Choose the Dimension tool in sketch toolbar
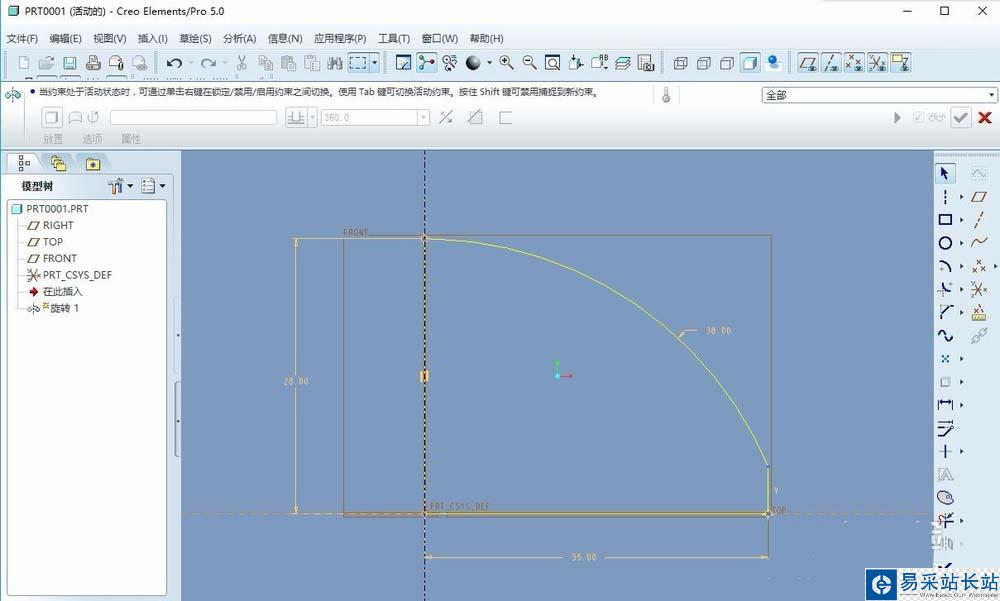The width and height of the screenshot is (1000, 601). (945, 404)
